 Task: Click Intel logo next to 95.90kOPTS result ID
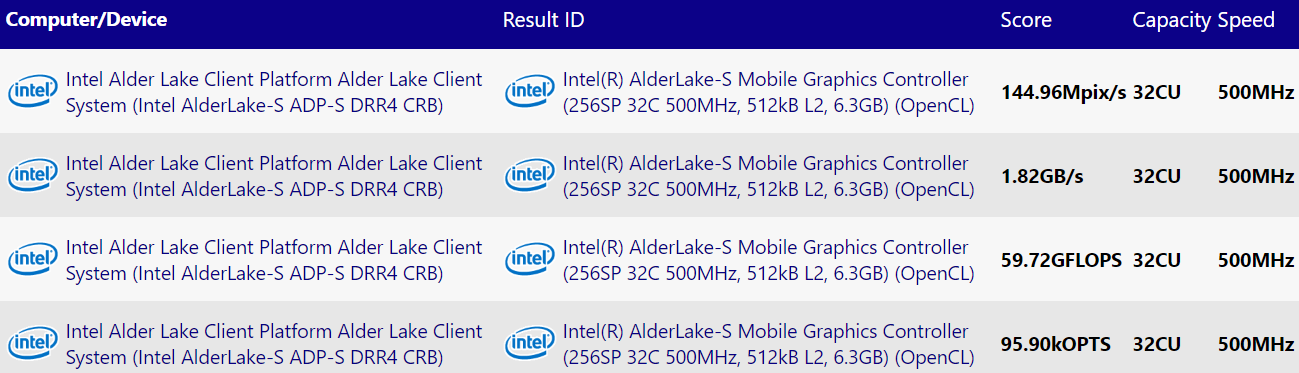pos(530,344)
